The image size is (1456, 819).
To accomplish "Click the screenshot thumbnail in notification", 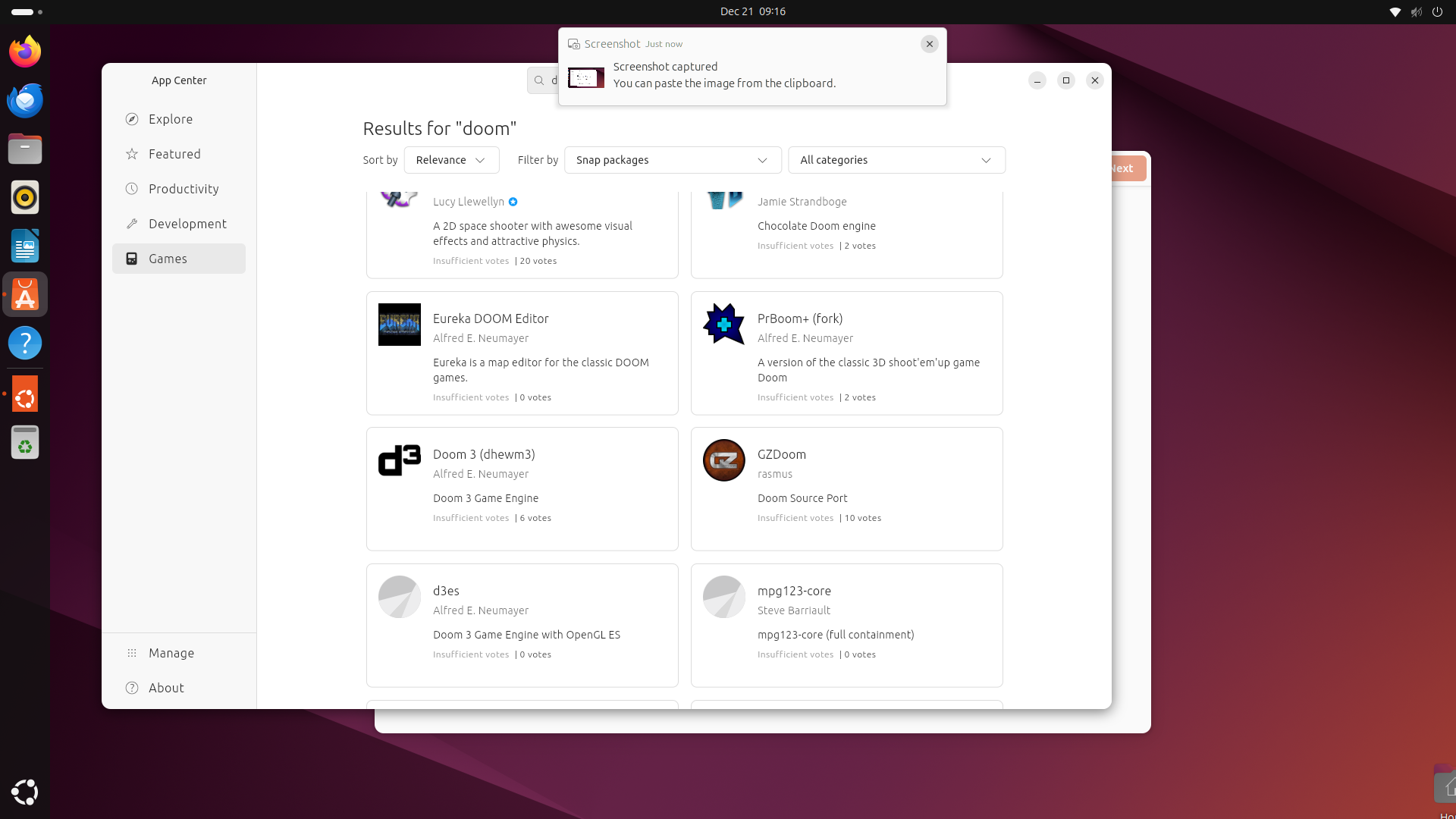I will pos(585,77).
